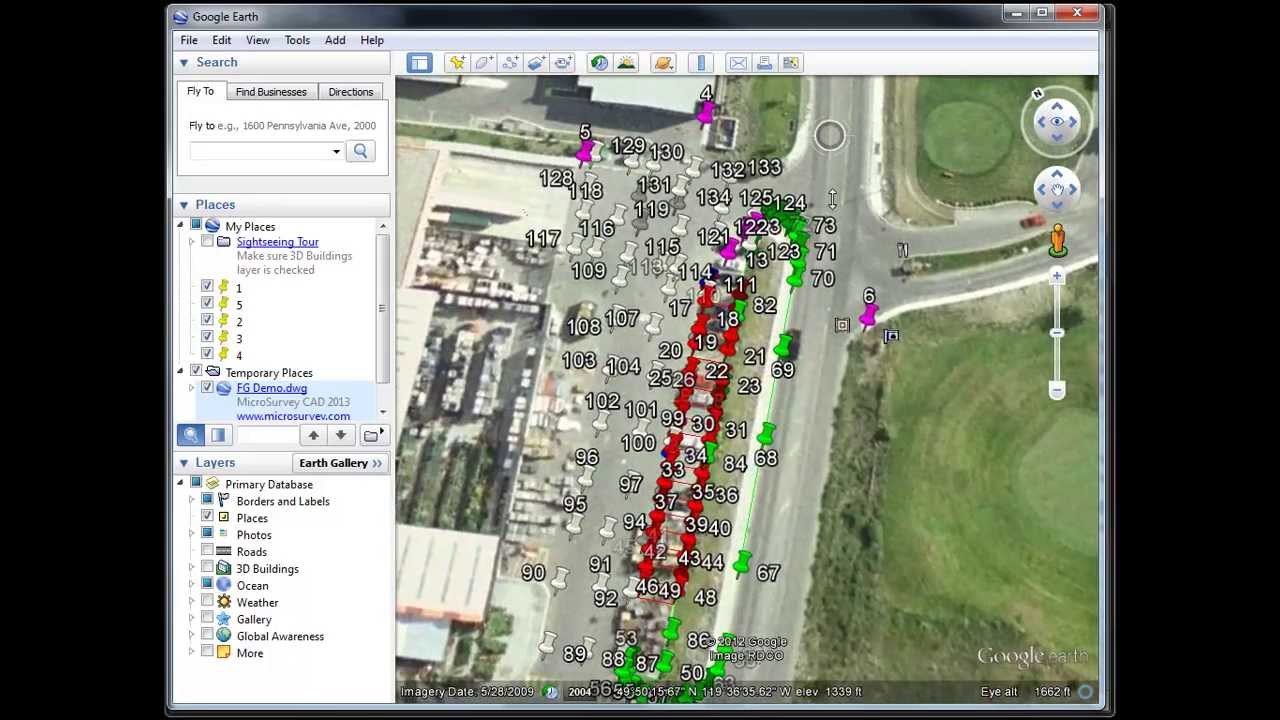
Task: Click View in Google Maps icon
Action: coord(791,63)
